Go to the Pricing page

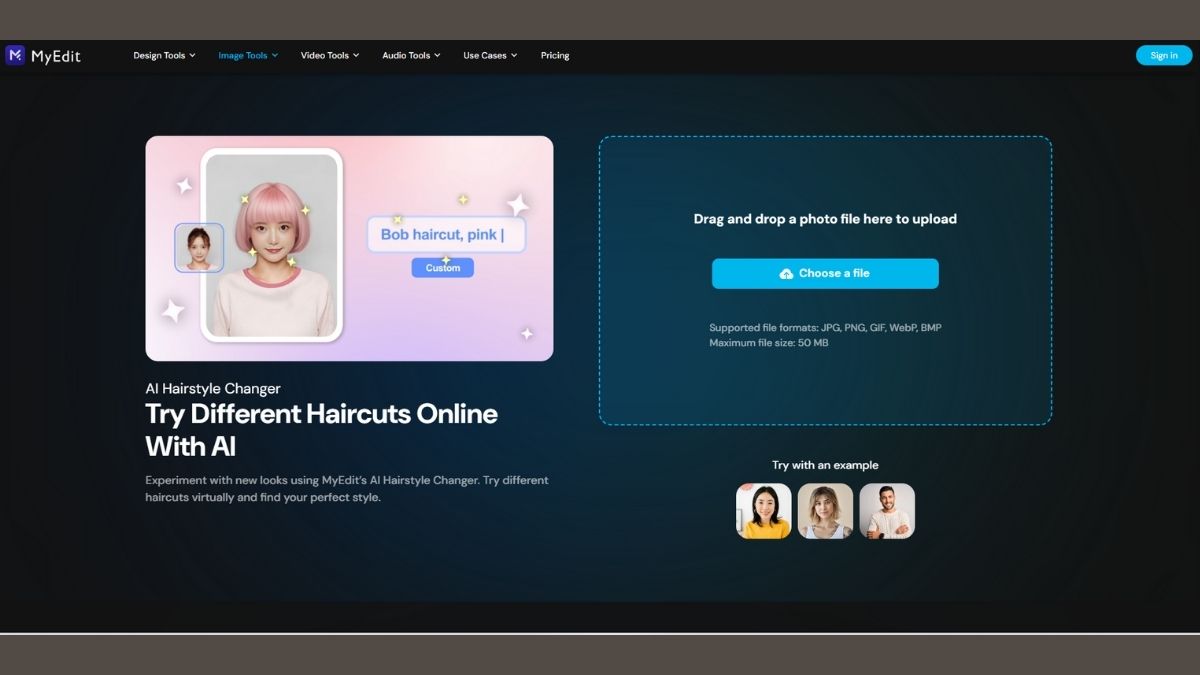coord(555,56)
